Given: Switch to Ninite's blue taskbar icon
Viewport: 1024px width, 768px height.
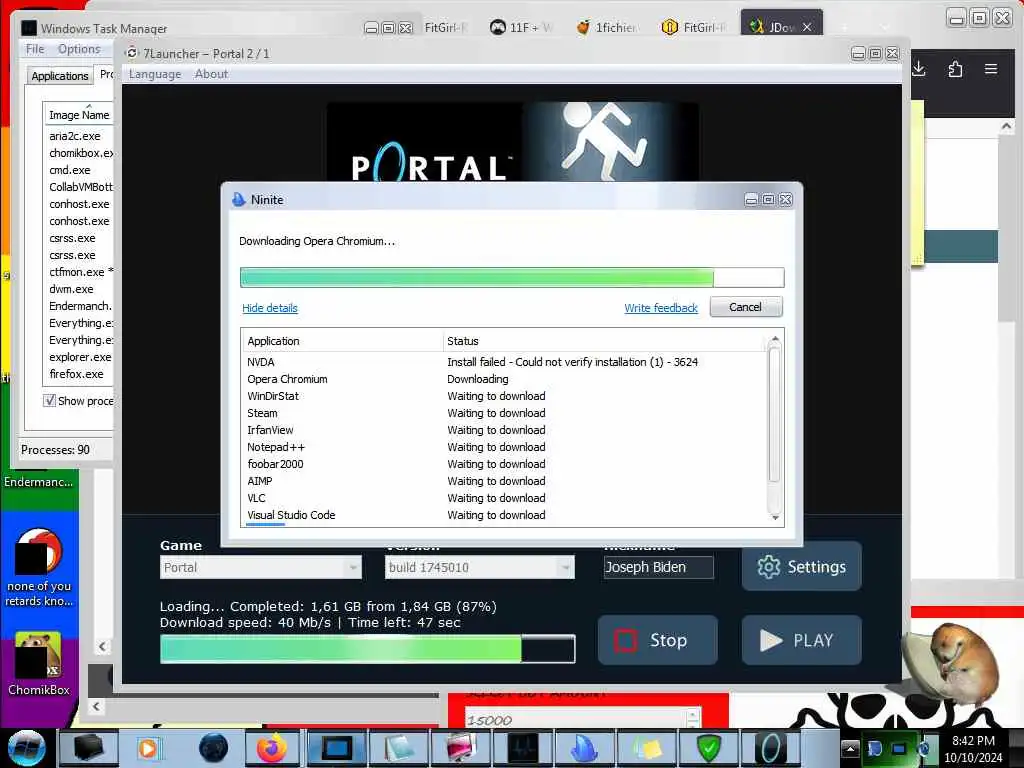Looking at the screenshot, I should 583,748.
